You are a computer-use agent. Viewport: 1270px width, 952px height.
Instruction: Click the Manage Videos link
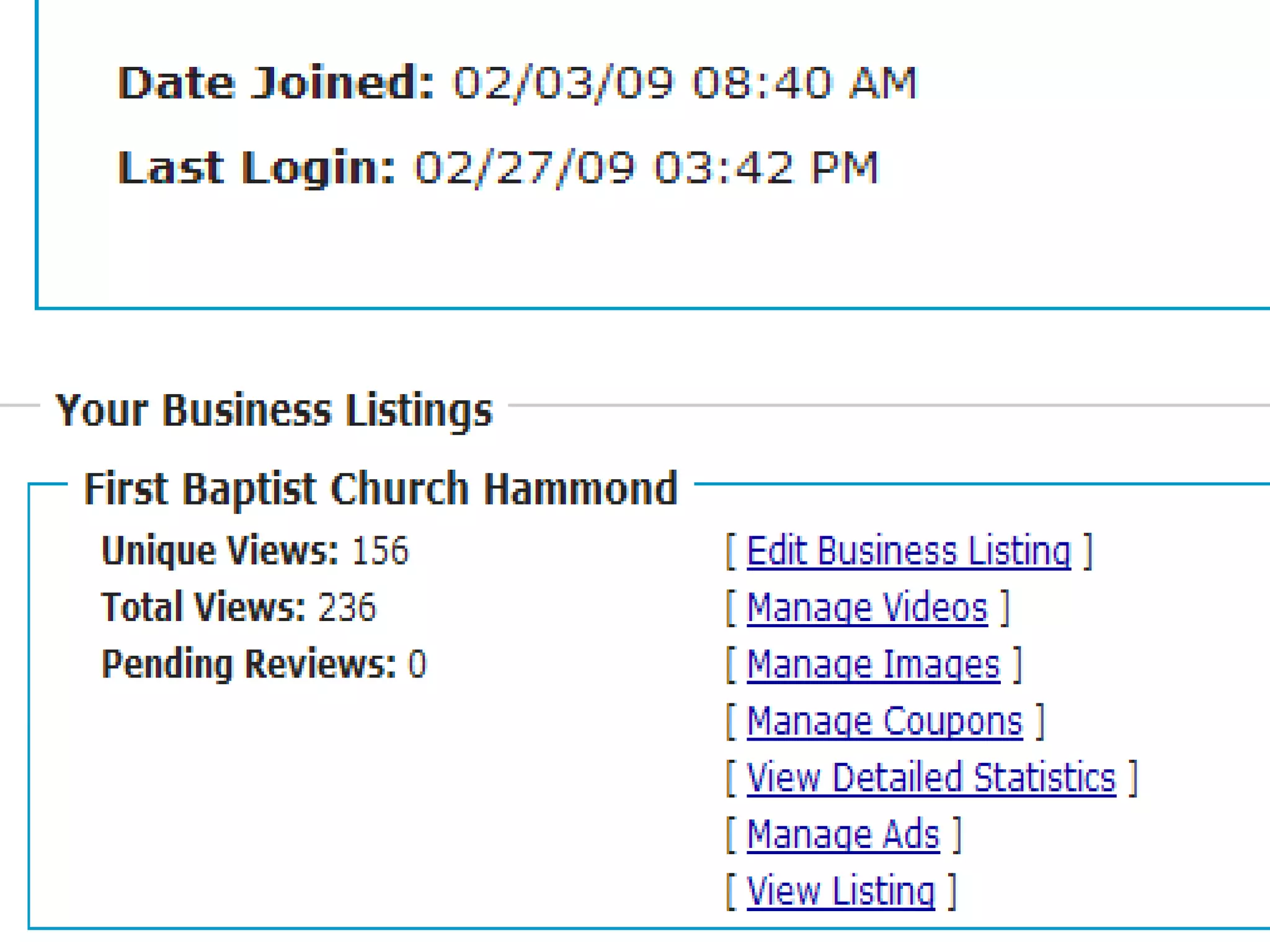pyautogui.click(x=867, y=607)
